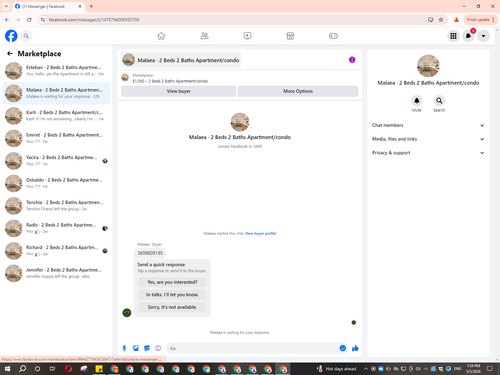
Task: Attach a photo with image icon
Action: (136, 348)
